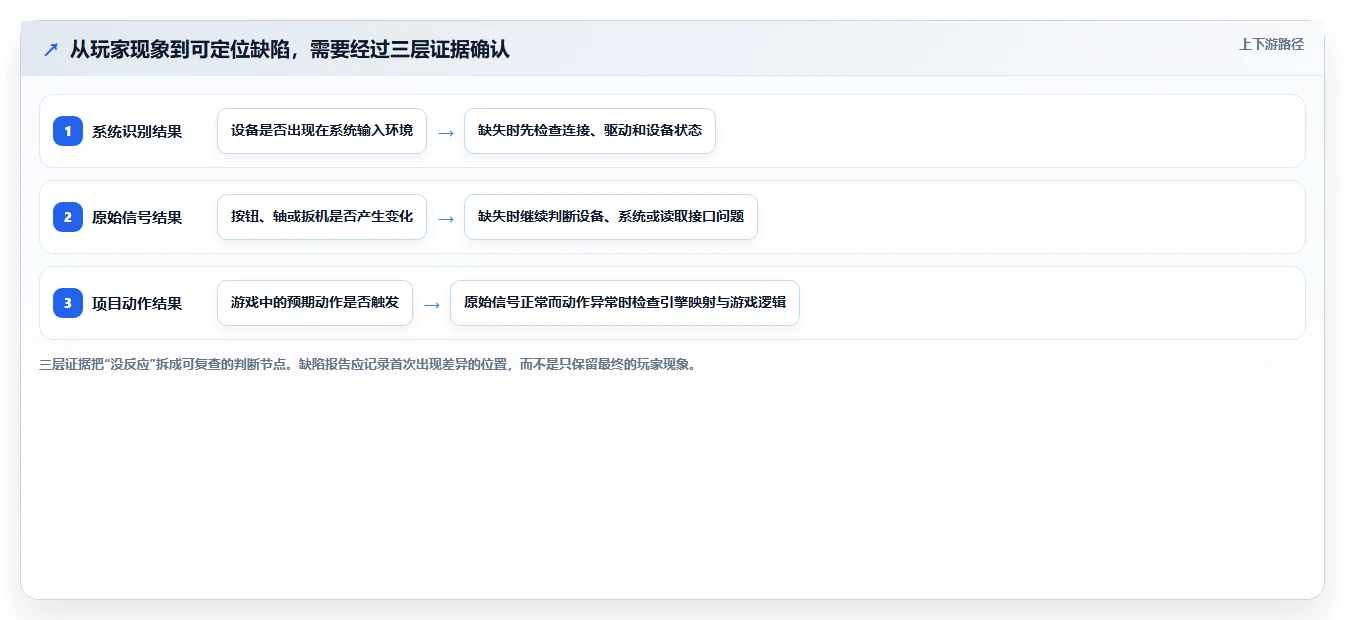Click the 原始信号结果 row label
The height and width of the screenshot is (620, 1345).
click(x=137, y=217)
